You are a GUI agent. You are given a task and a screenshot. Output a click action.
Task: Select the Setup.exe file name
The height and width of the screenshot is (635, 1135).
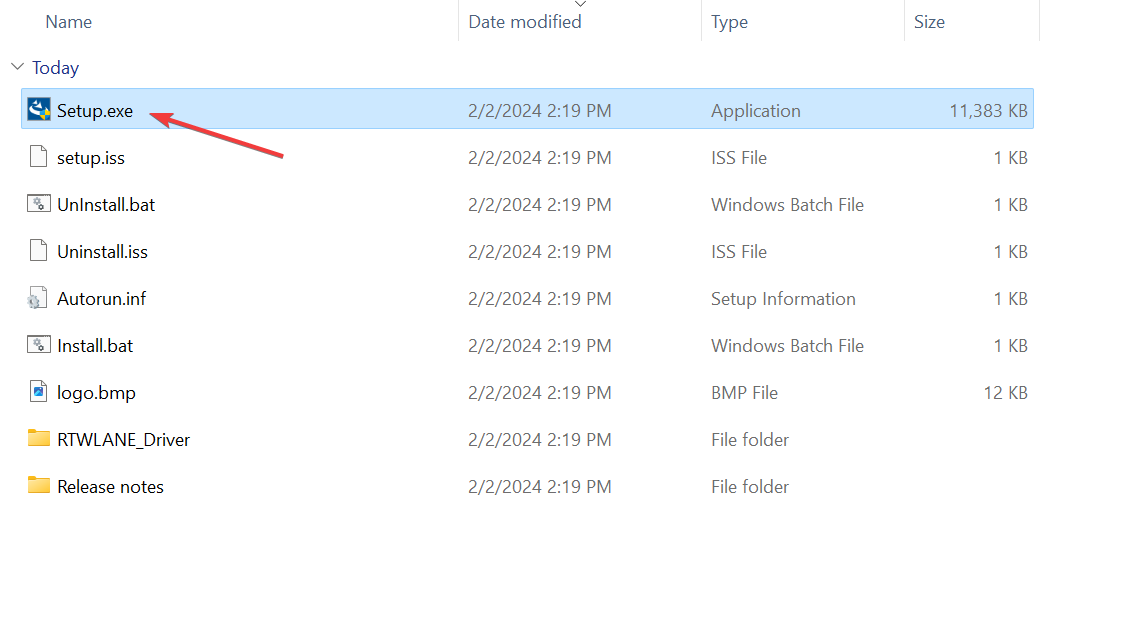[x=94, y=110]
